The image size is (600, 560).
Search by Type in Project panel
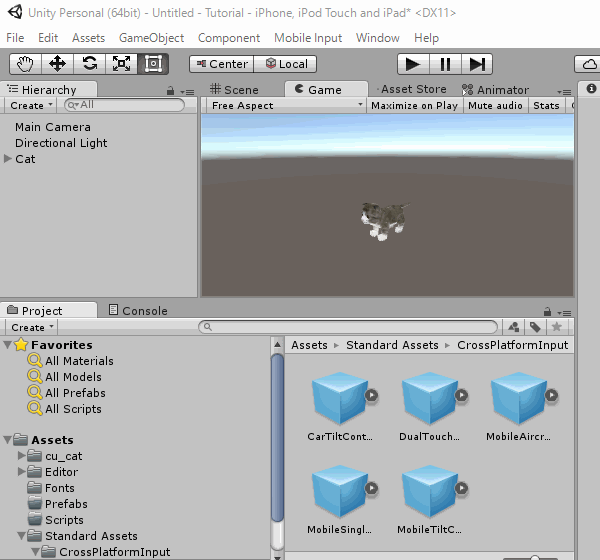[x=514, y=327]
